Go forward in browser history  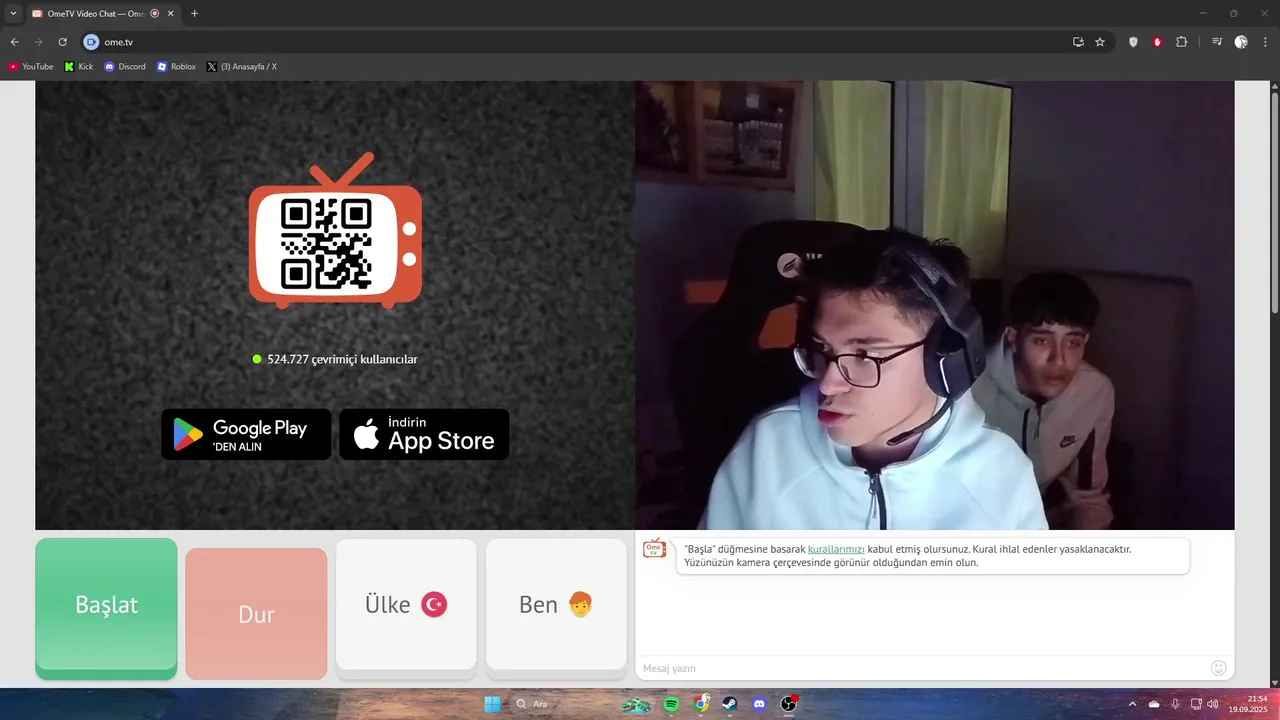(38, 42)
